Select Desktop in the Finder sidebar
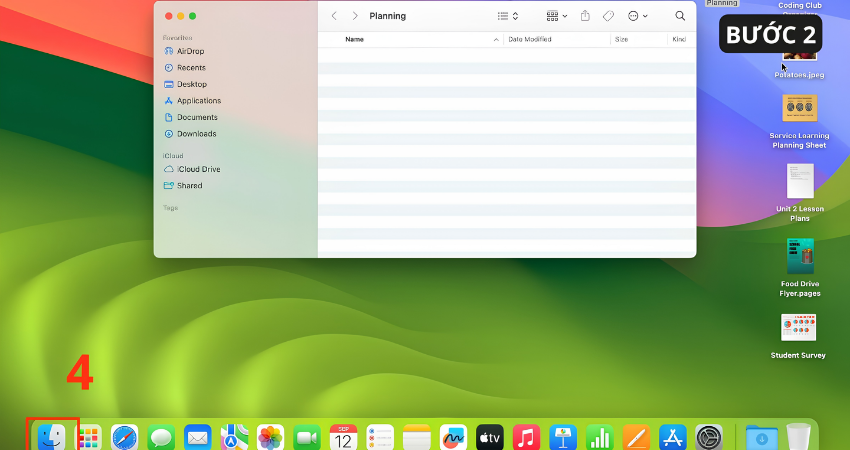850x450 pixels. pyautogui.click(x=185, y=84)
